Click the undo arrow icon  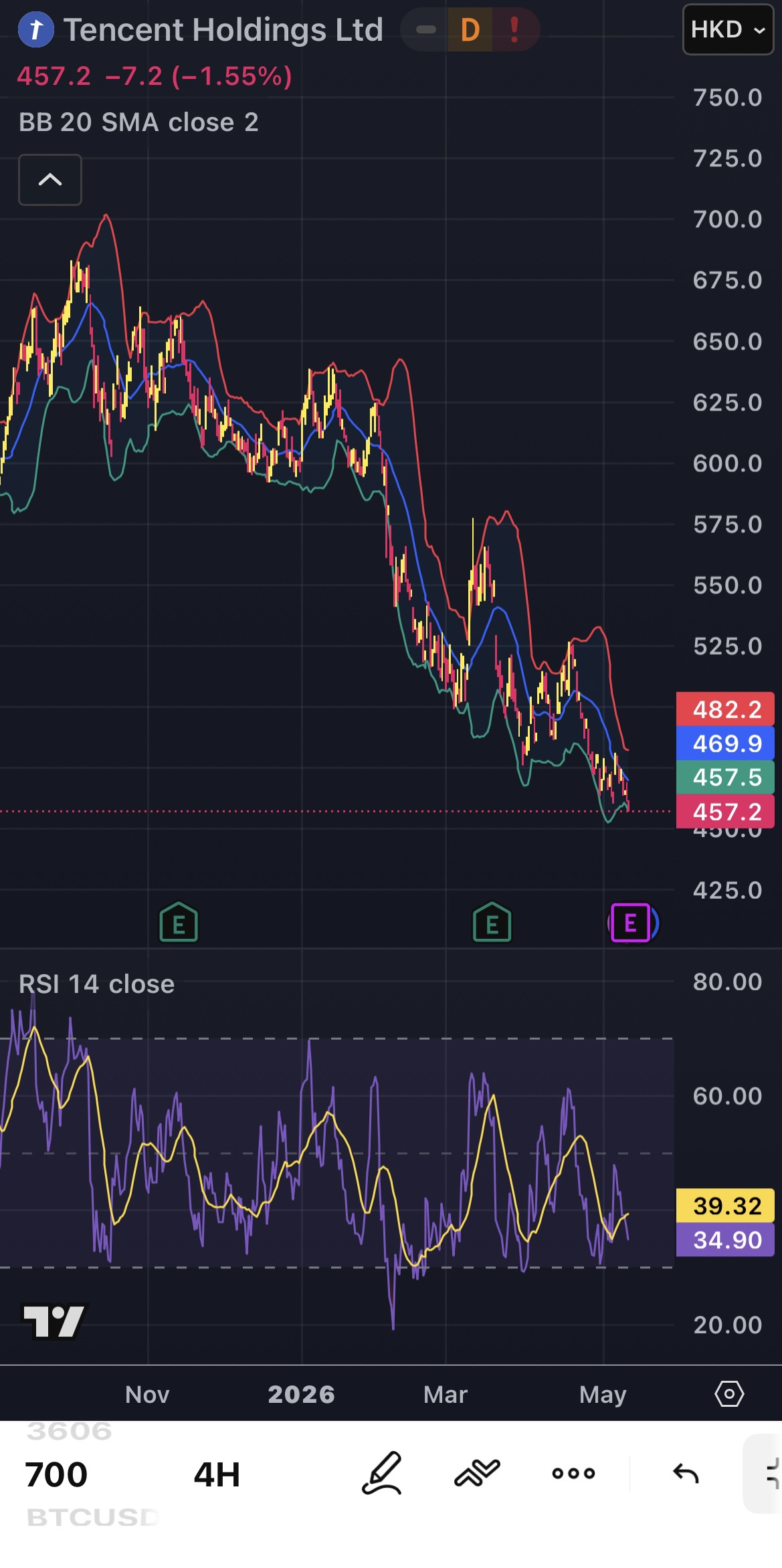click(x=686, y=1473)
